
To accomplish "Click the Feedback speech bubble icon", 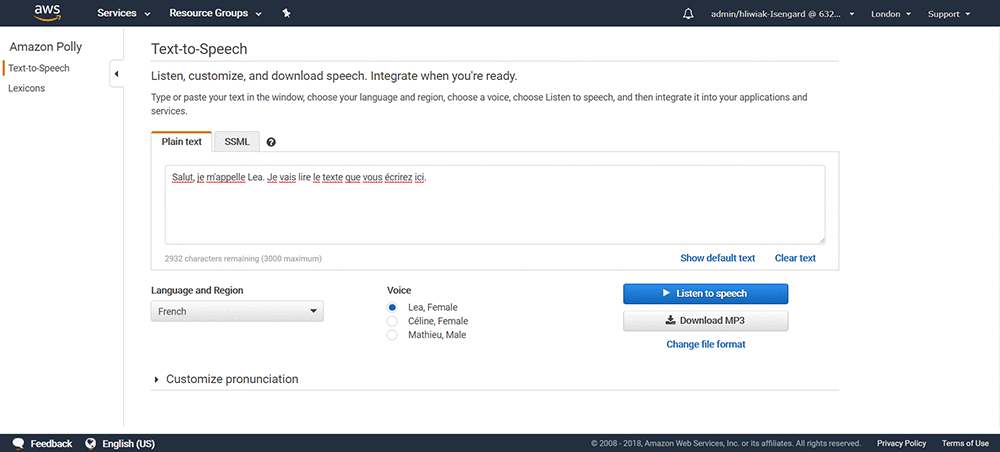I will [18, 443].
